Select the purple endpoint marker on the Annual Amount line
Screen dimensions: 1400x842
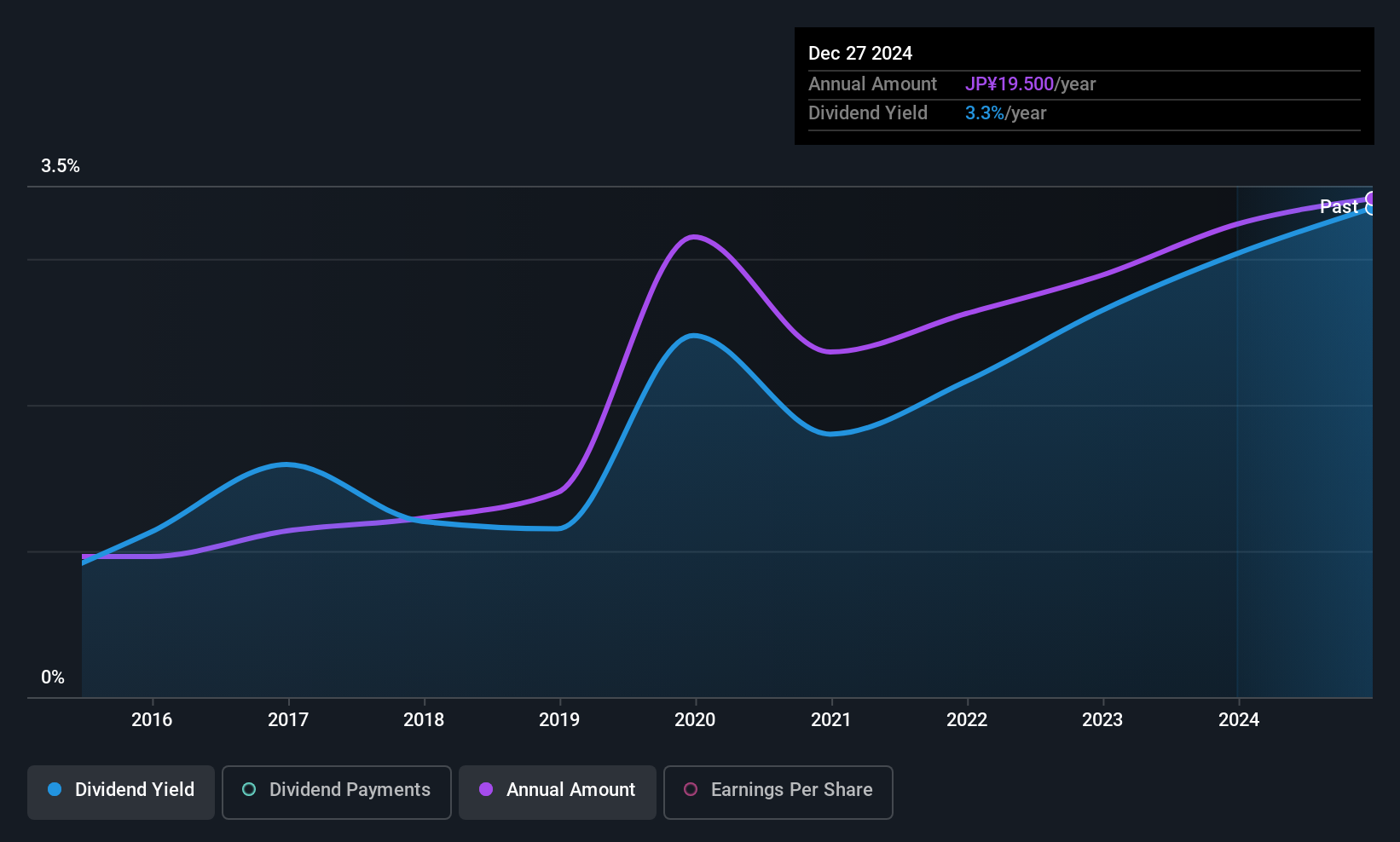pyautogui.click(x=1371, y=199)
